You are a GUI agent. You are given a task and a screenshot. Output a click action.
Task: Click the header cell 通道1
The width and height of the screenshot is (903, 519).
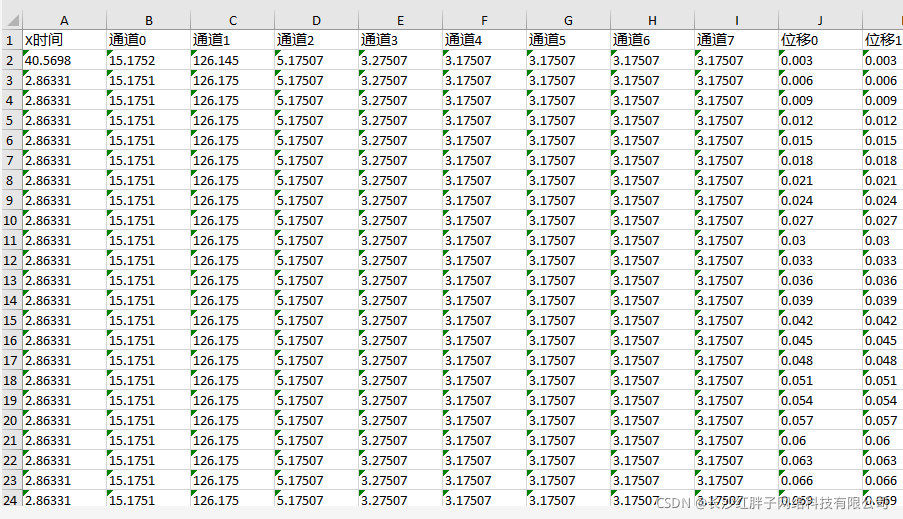point(232,40)
